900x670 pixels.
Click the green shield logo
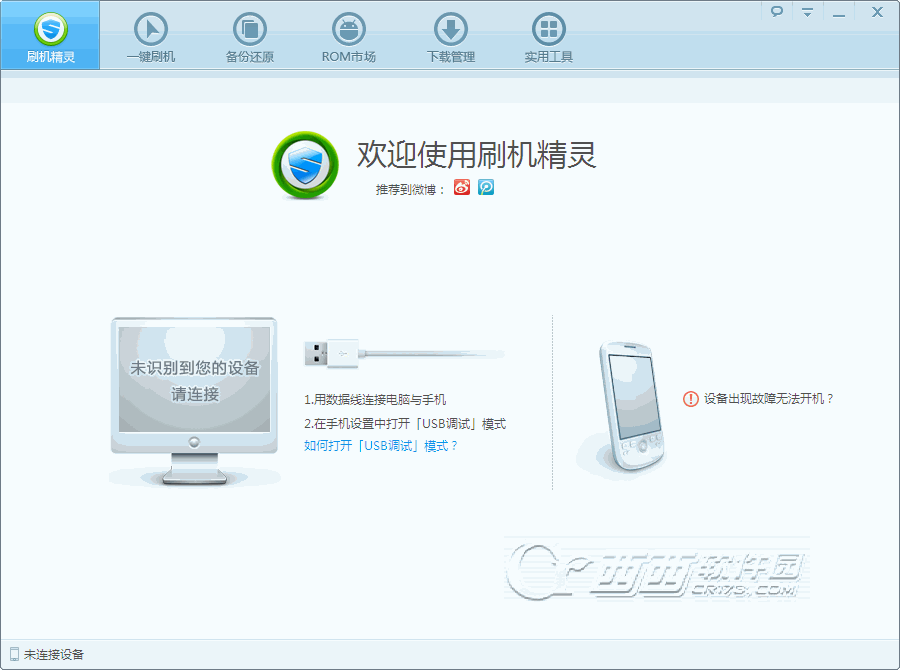point(304,164)
